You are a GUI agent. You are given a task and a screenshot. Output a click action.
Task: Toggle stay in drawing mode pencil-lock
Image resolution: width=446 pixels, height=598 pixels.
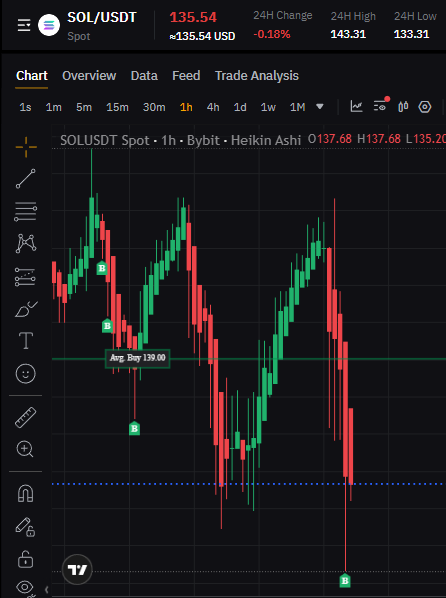pyautogui.click(x=25, y=527)
